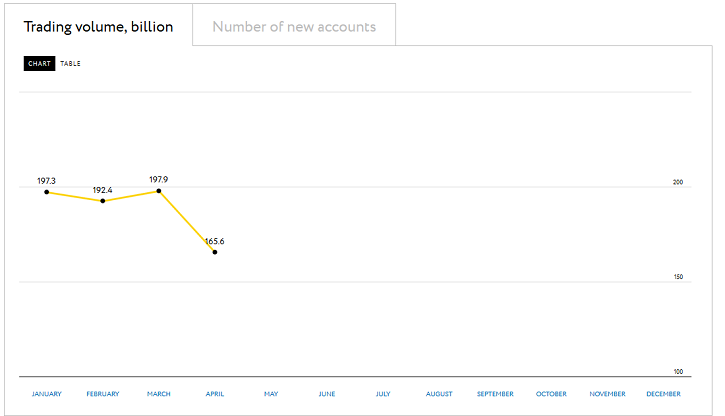Click the March data point 197.9
725x416 pixels.
pyautogui.click(x=159, y=191)
